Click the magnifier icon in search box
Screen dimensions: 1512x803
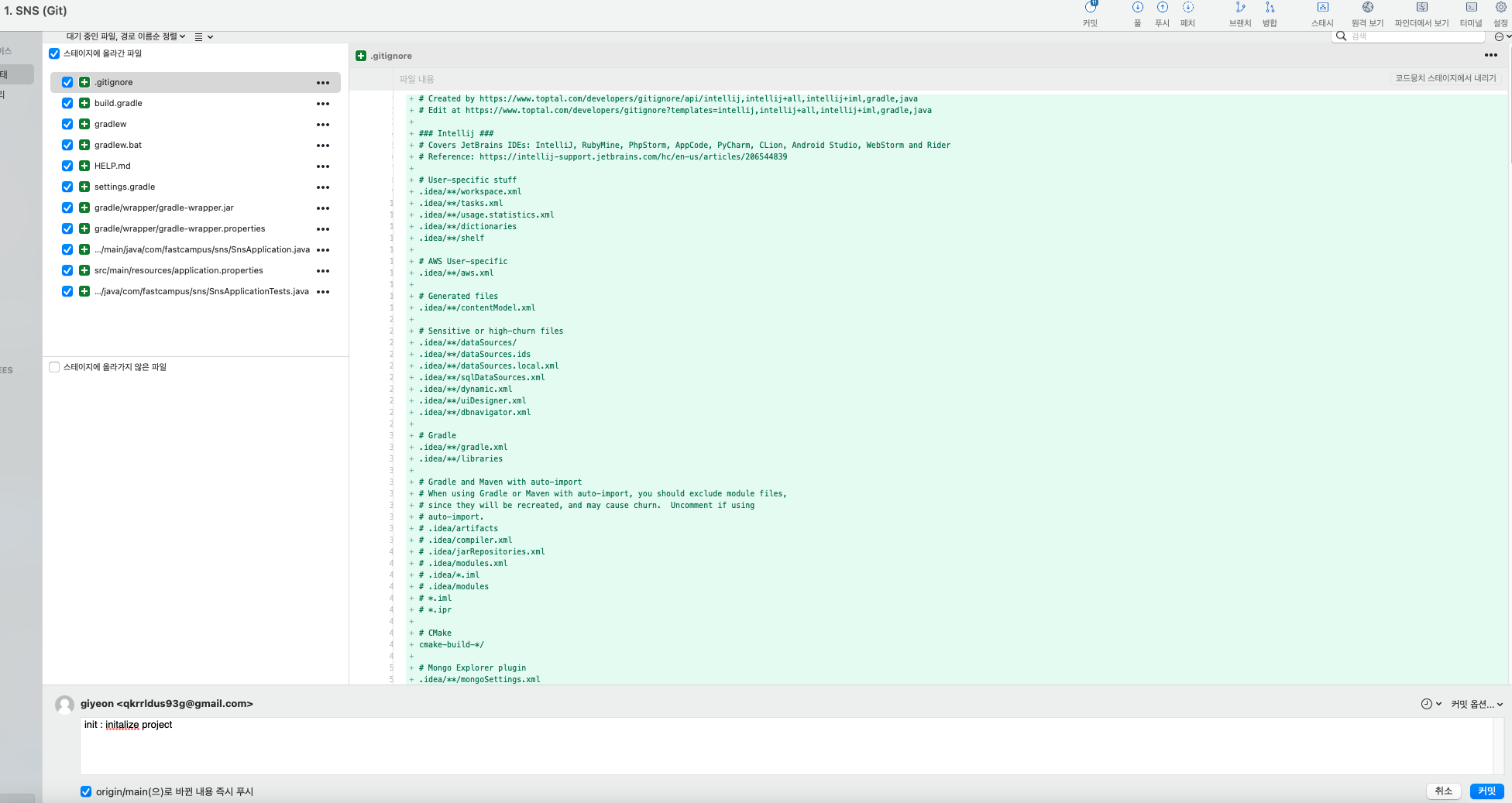click(x=1341, y=36)
